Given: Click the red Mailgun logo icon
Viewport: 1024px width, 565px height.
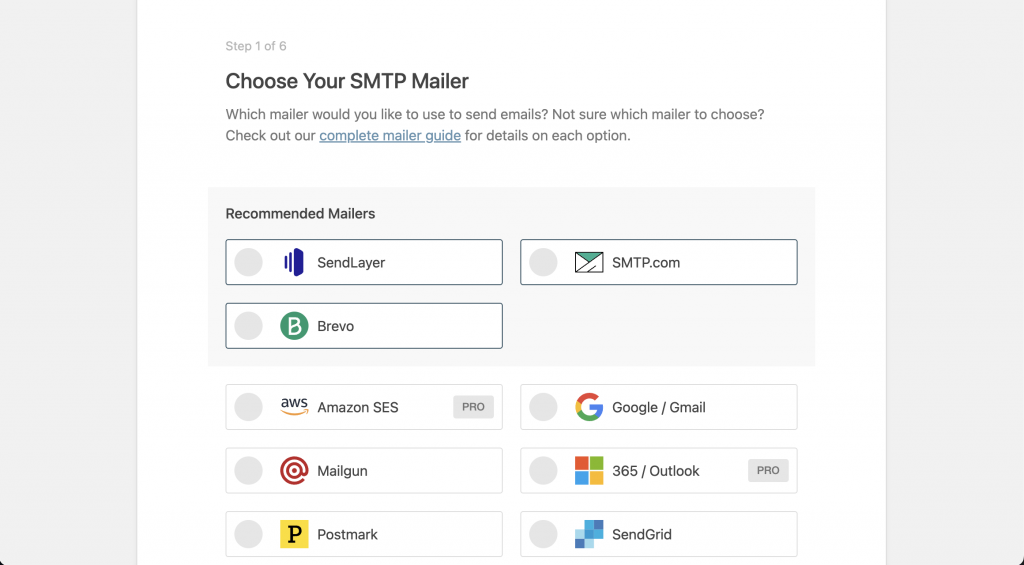Looking at the screenshot, I should click(294, 471).
